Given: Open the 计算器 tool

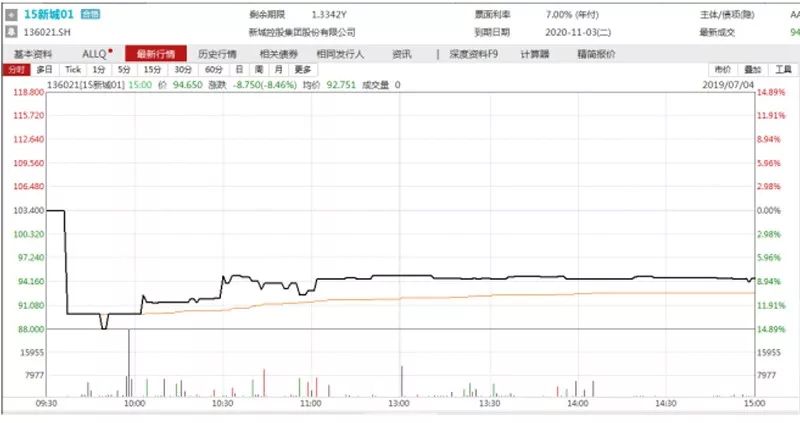Looking at the screenshot, I should click(535, 54).
